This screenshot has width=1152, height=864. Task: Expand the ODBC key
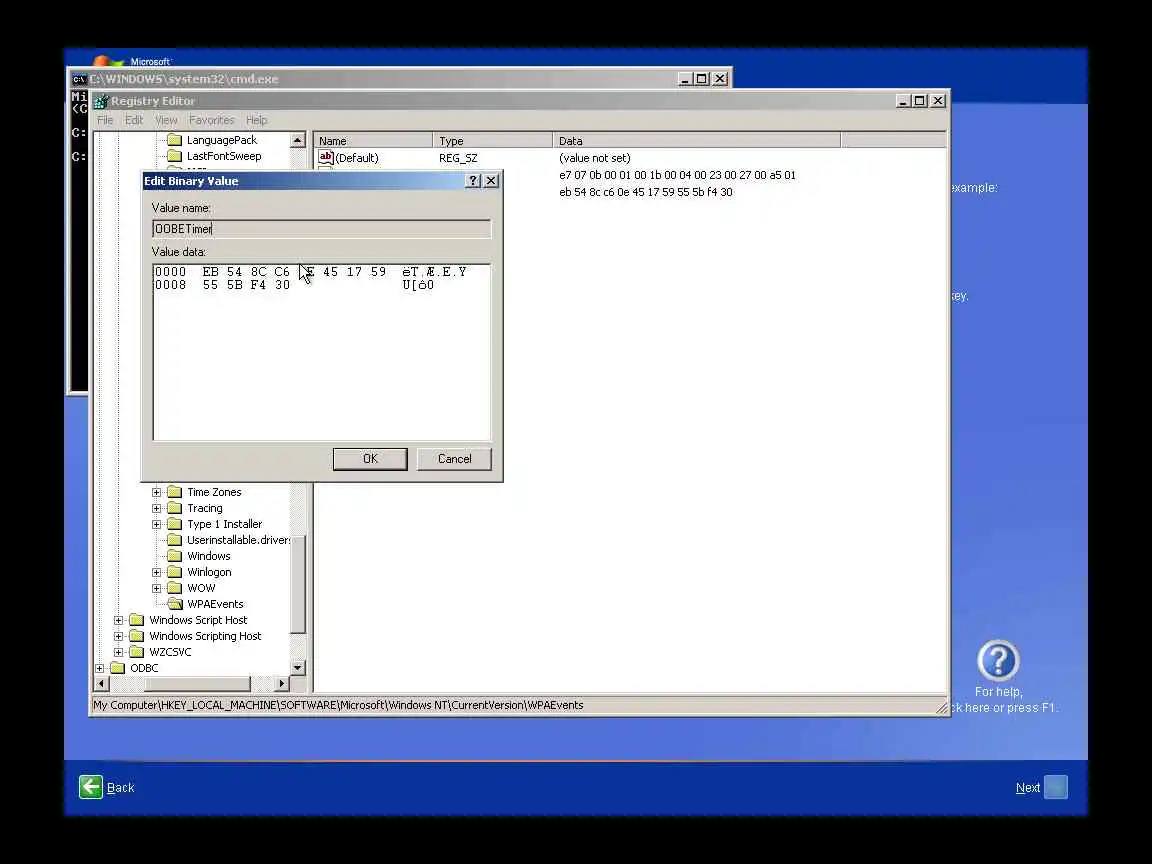pyautogui.click(x=100, y=669)
